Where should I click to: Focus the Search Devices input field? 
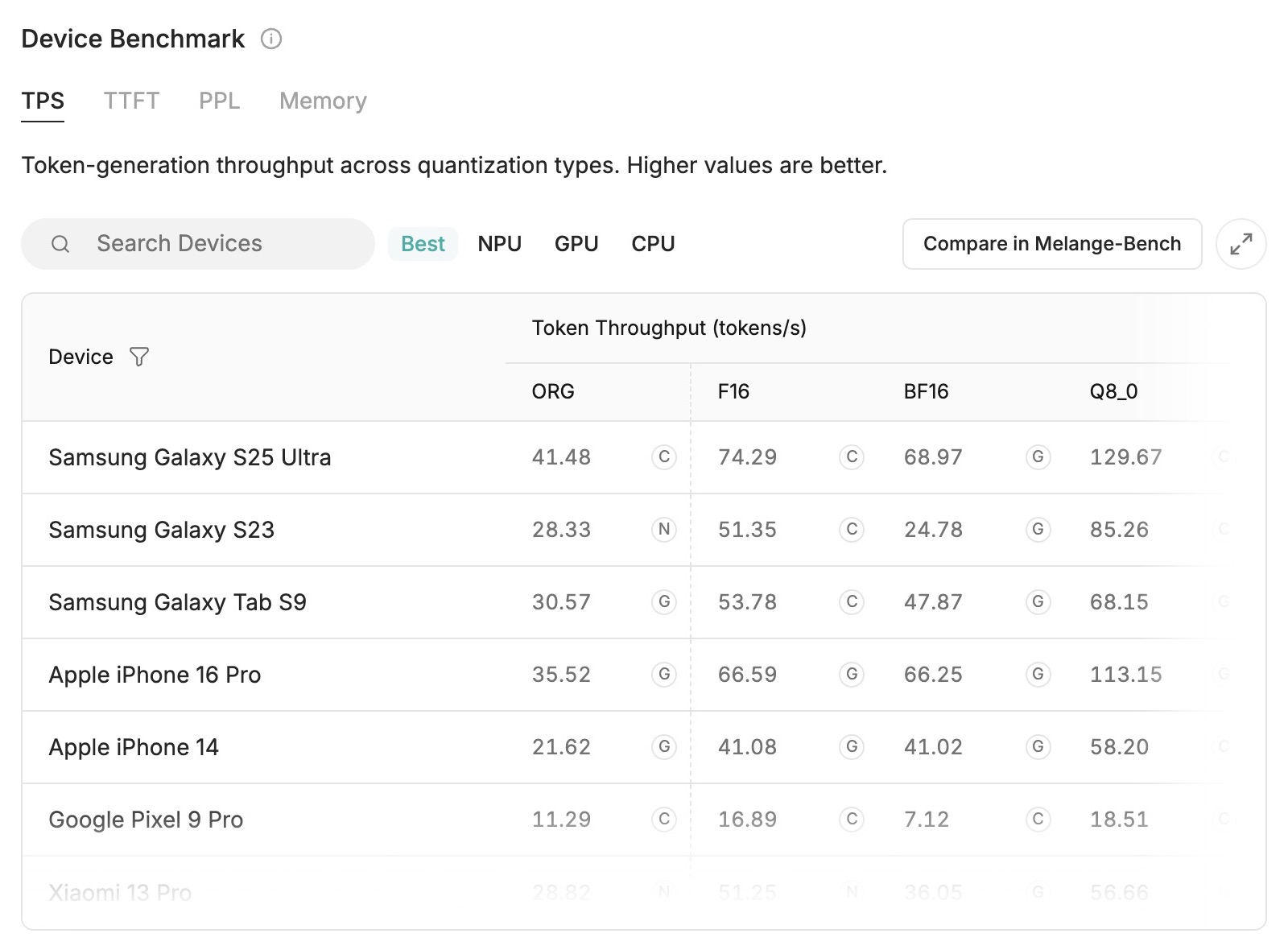[x=198, y=244]
